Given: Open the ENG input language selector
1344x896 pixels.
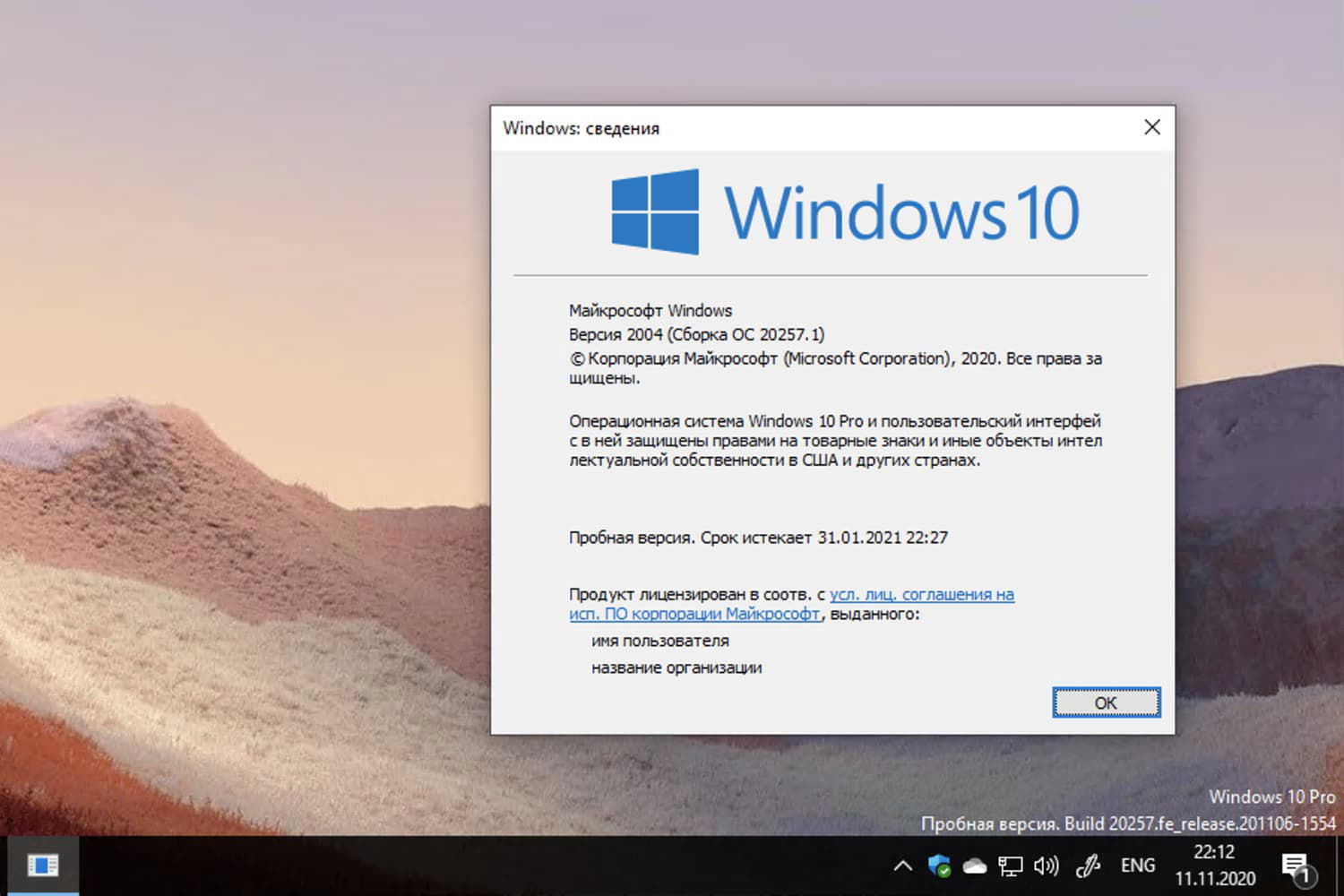Looking at the screenshot, I should [x=1136, y=866].
